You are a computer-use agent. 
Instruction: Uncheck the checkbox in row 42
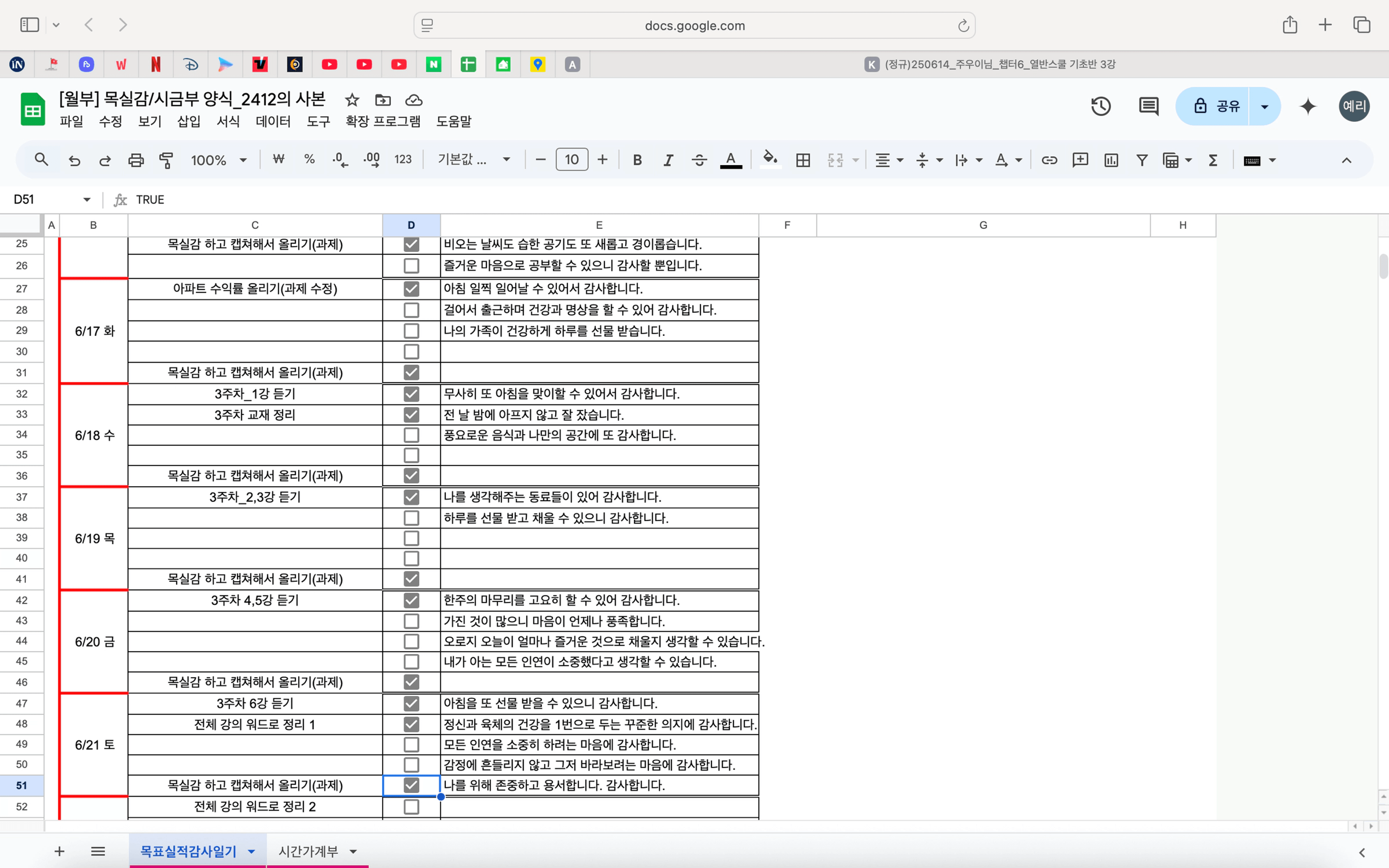point(412,600)
